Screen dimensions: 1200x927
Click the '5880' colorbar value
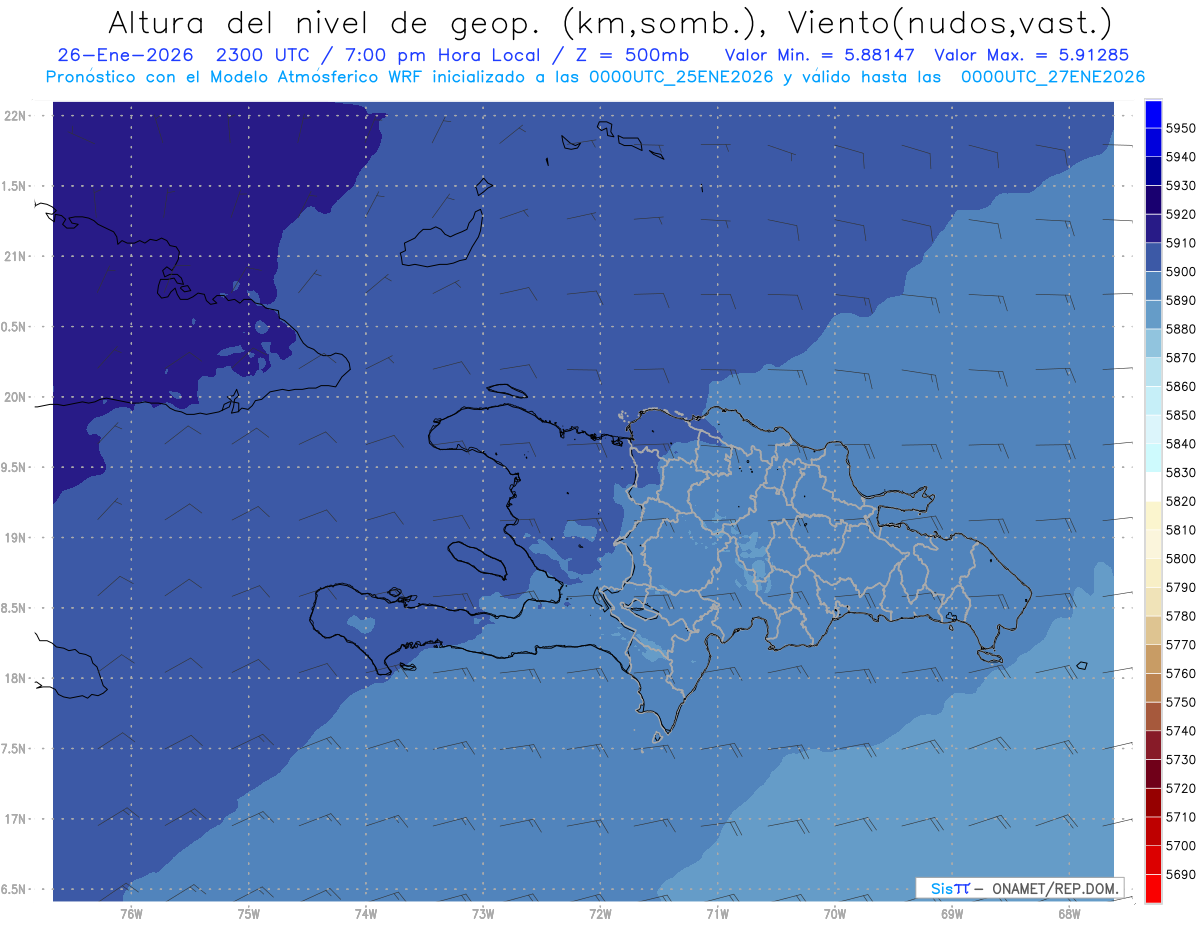pyautogui.click(x=1180, y=329)
